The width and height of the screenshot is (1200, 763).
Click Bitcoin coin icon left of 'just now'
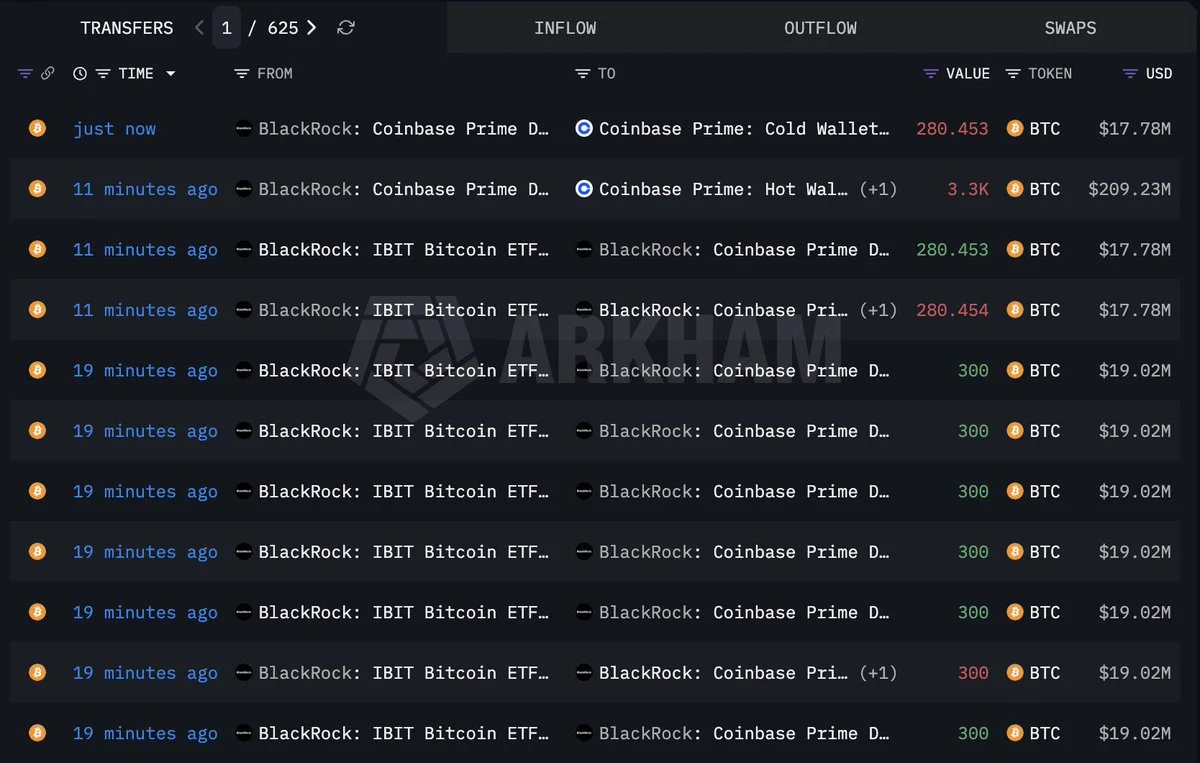37,128
